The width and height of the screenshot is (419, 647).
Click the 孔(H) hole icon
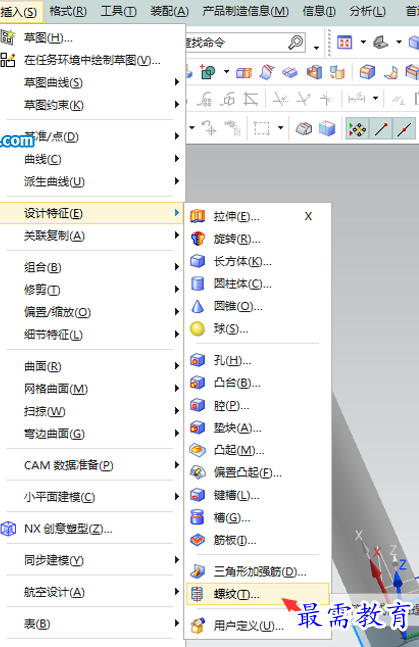pyautogui.click(x=197, y=360)
